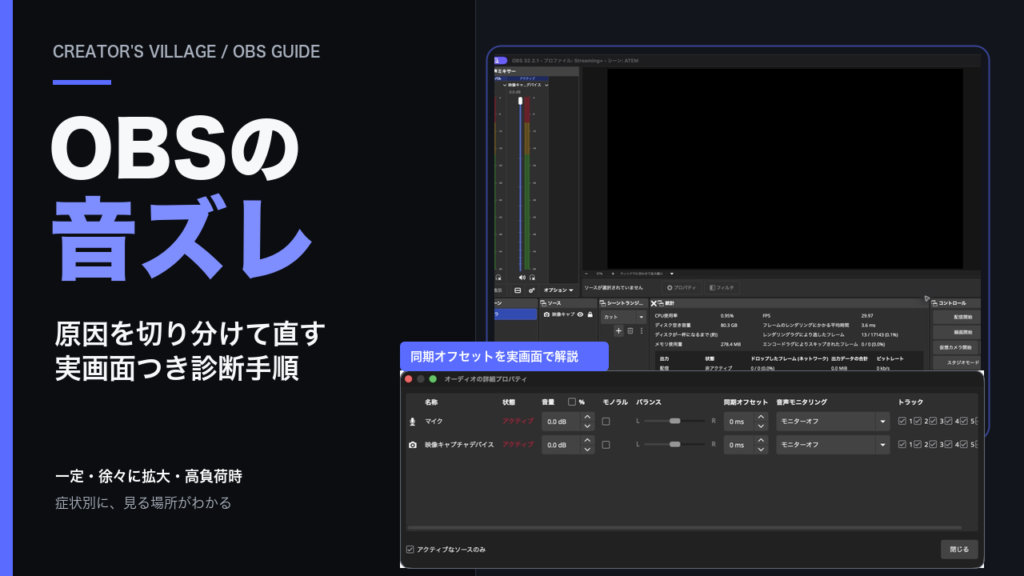Adjust 映像キャプチャデバイス balance slider handle
Image resolution: width=1024 pixels, height=576 pixels.
675,444
